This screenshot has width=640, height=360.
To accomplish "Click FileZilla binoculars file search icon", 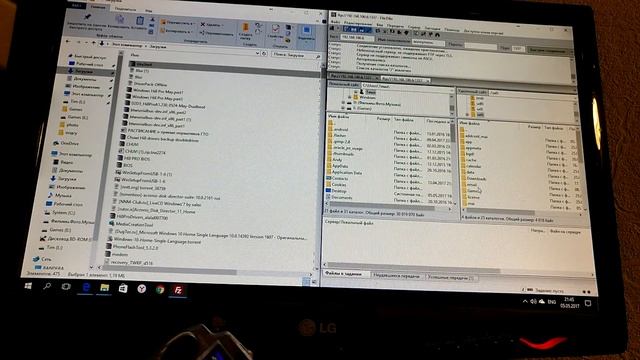I will 437,35.
